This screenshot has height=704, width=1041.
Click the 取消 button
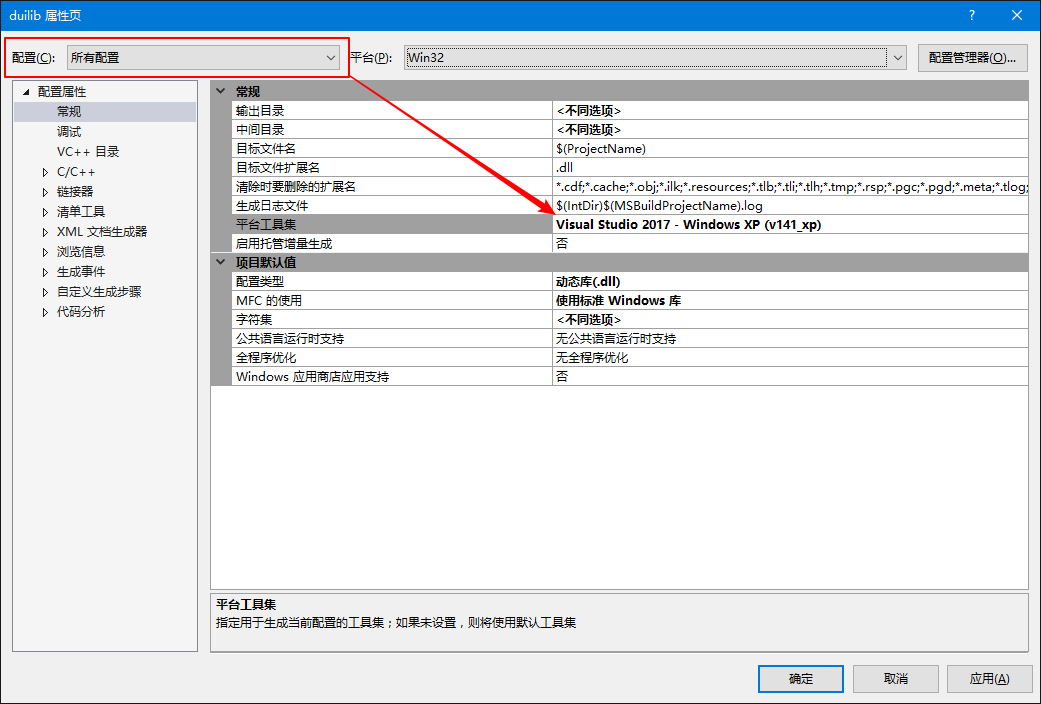click(x=896, y=679)
